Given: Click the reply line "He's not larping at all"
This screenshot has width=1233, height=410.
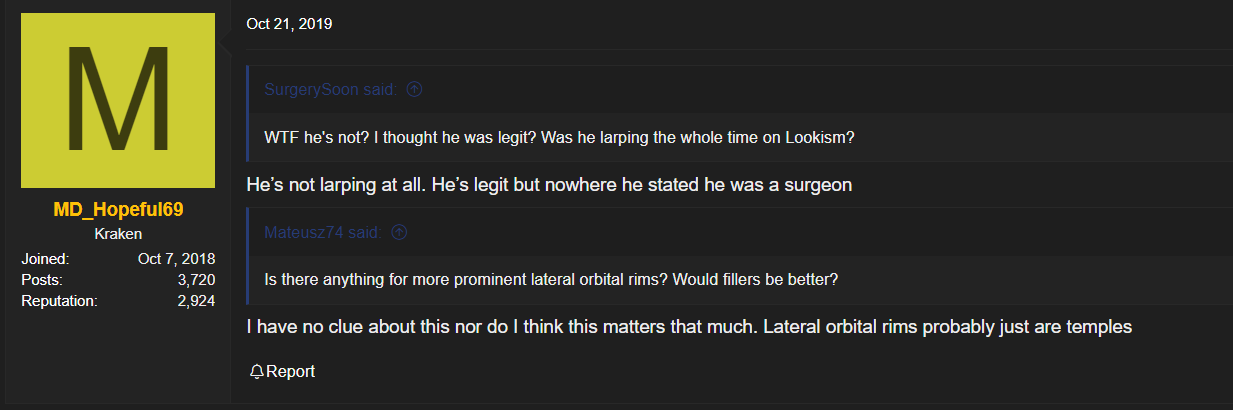Looking at the screenshot, I should click(548, 185).
